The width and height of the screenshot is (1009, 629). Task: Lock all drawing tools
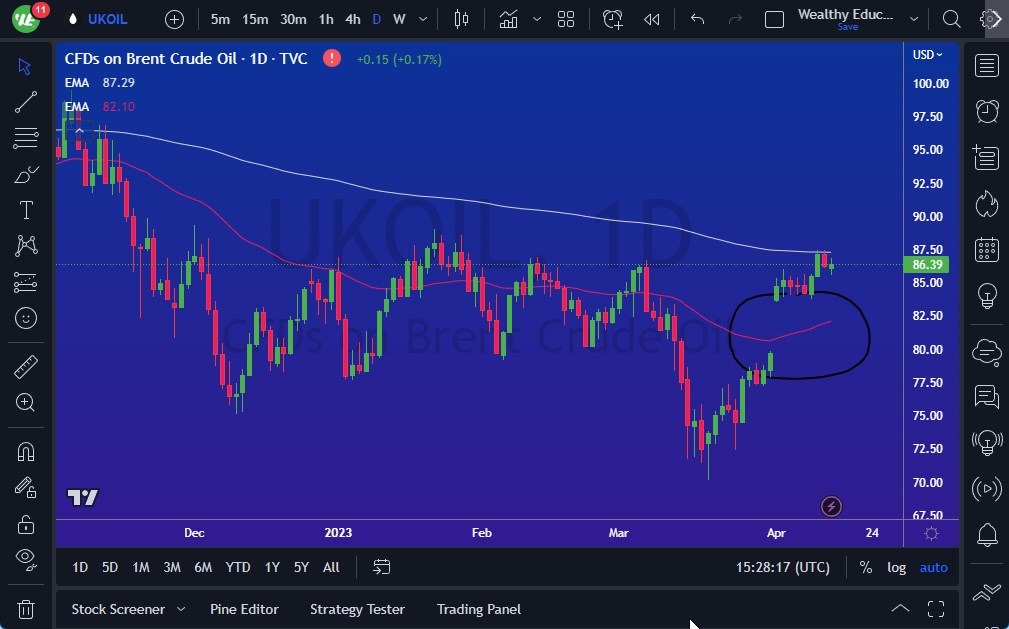click(x=26, y=524)
